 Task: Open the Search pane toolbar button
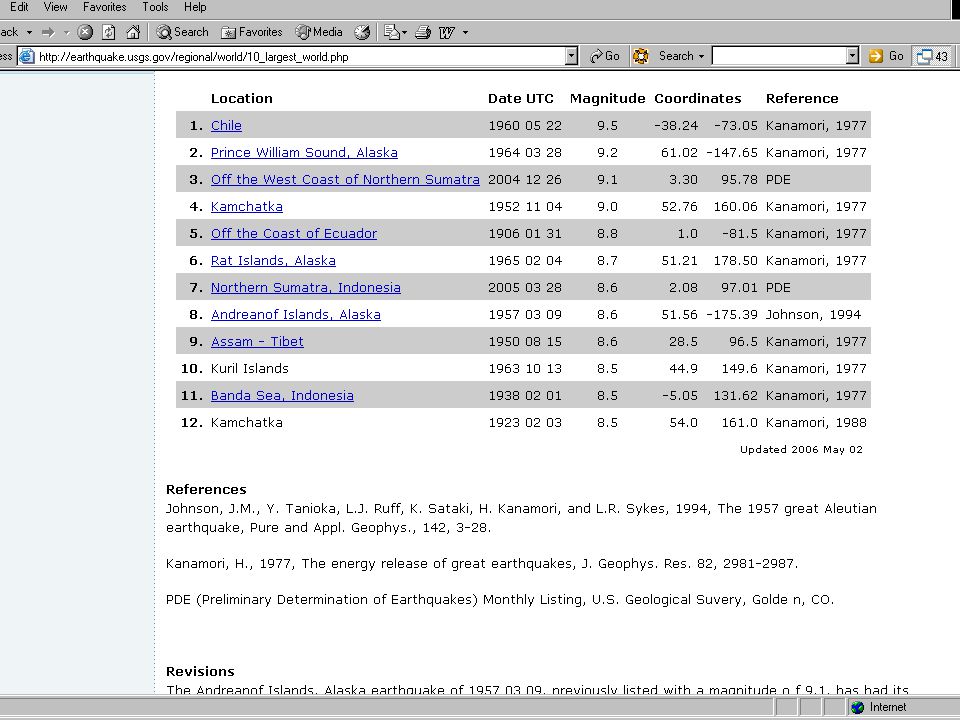click(182, 32)
